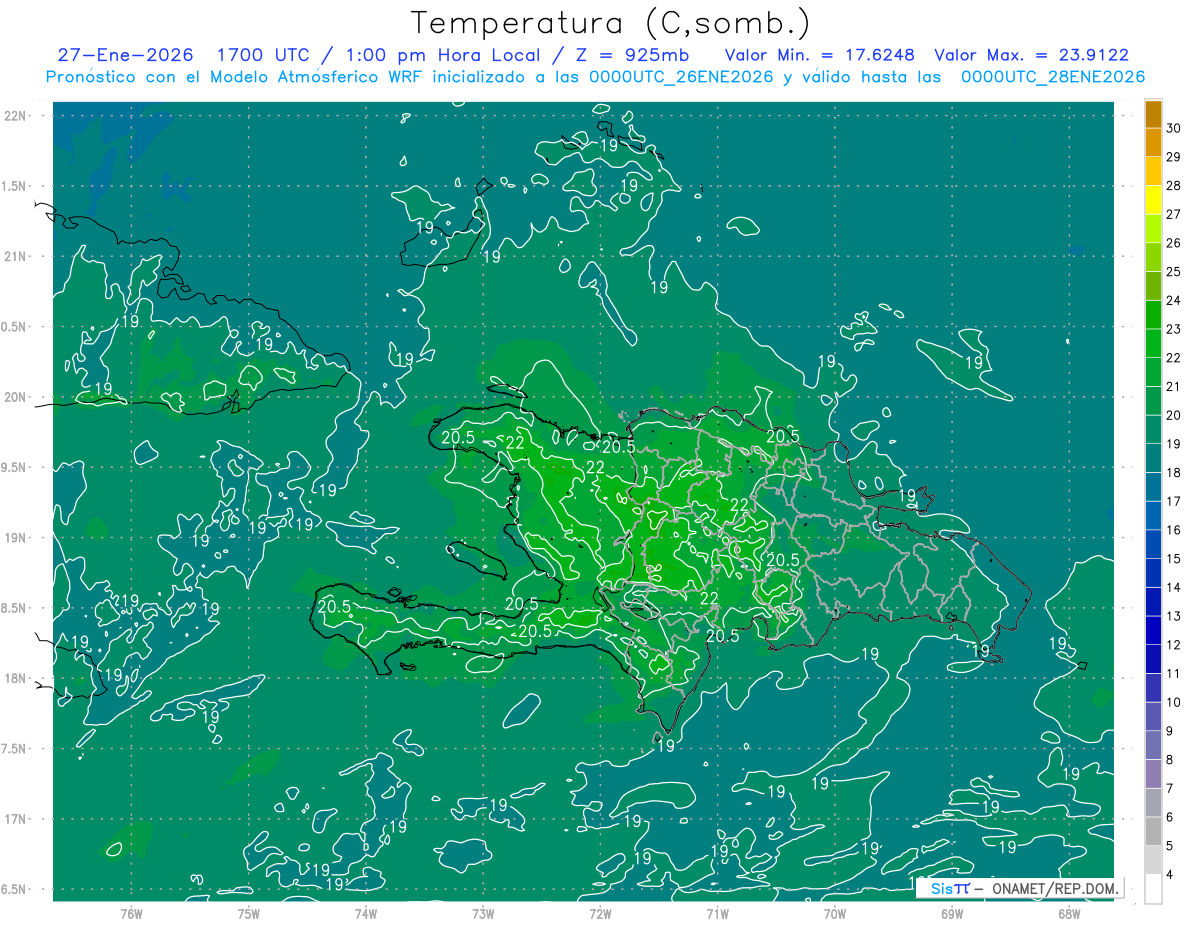1200x927 pixels.
Task: Click the '74W' longitude axis label
Action: tap(366, 914)
